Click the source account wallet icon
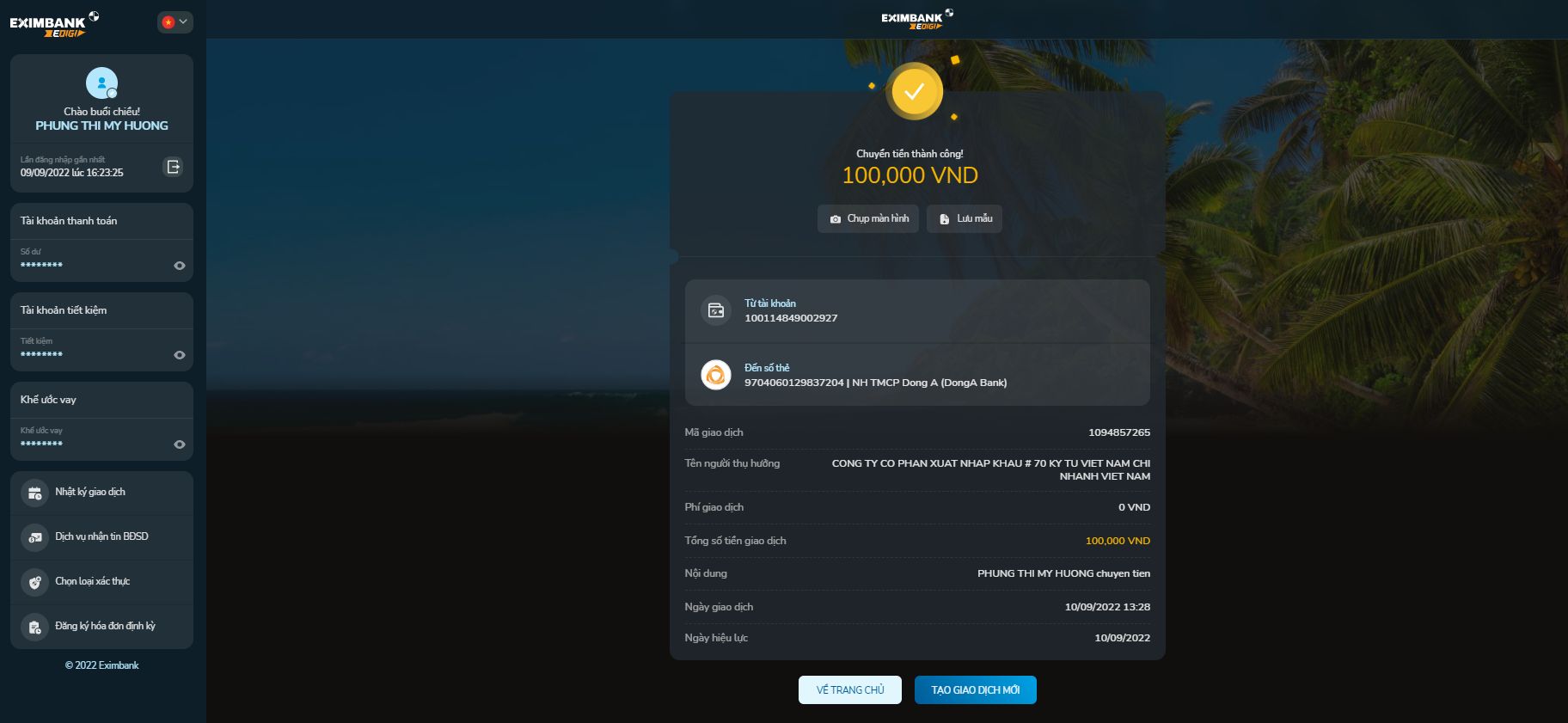 715,310
